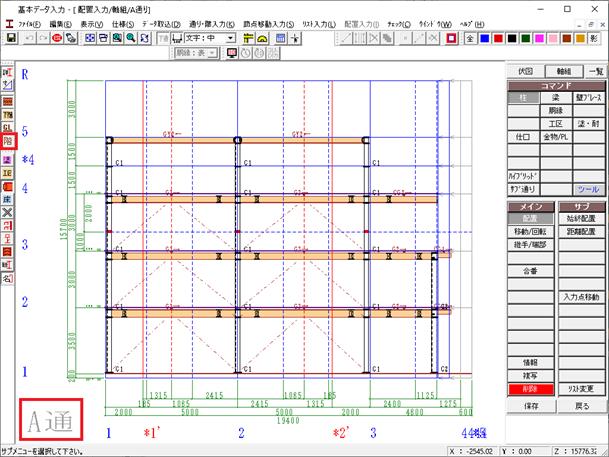Image resolution: width=609 pixels, height=457 pixels.
Task: Open the 文字:中 text size dropdown
Action: (x=231, y=38)
